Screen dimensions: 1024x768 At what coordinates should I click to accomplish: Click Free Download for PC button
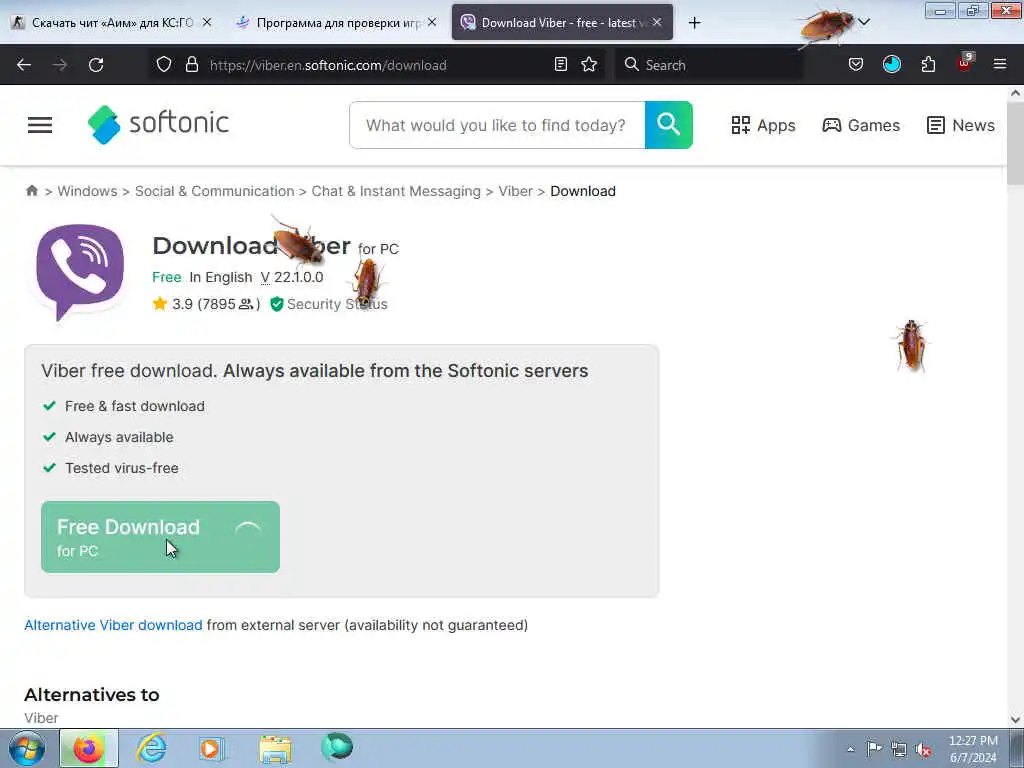pyautogui.click(x=160, y=537)
